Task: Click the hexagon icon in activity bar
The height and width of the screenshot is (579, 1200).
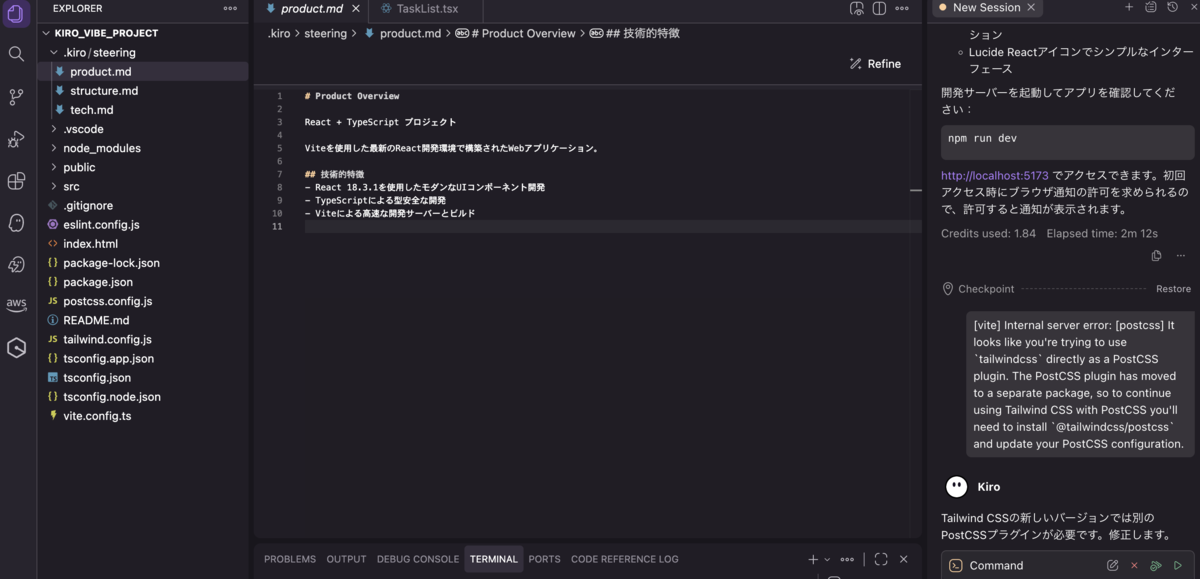Action: (16, 348)
